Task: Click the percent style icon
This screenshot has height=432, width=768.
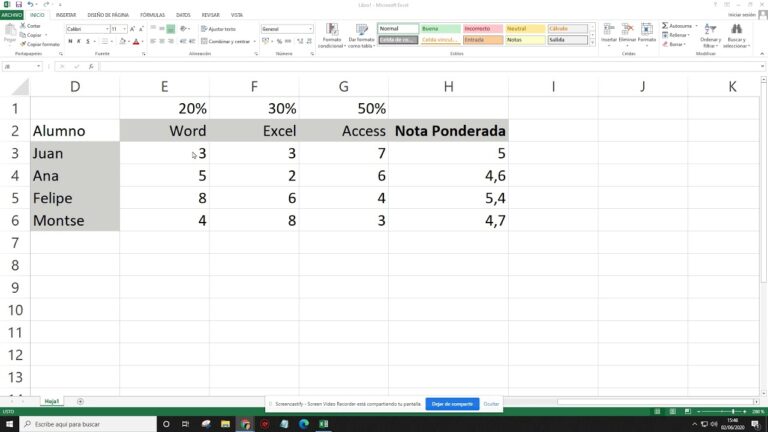Action: pos(279,42)
